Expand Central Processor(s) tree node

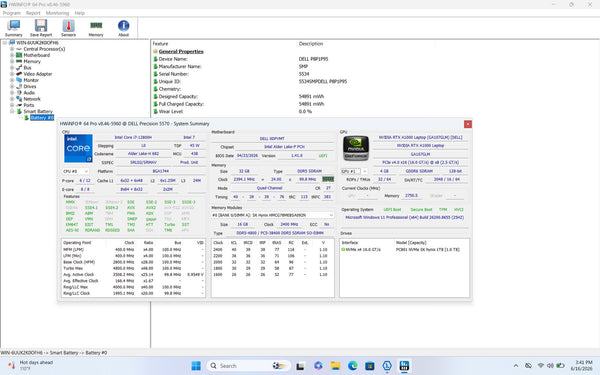[11, 49]
